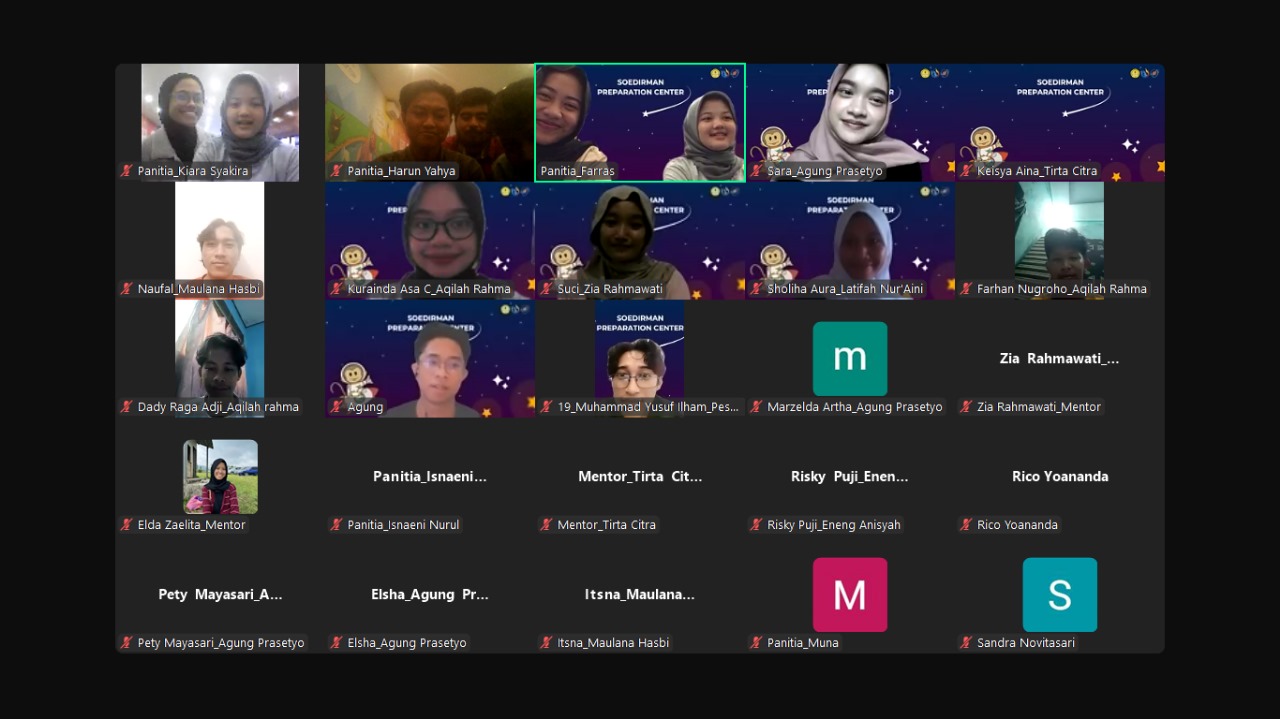Click the Farhan Nugroho_Aqilah Rahma name label

[1061, 289]
